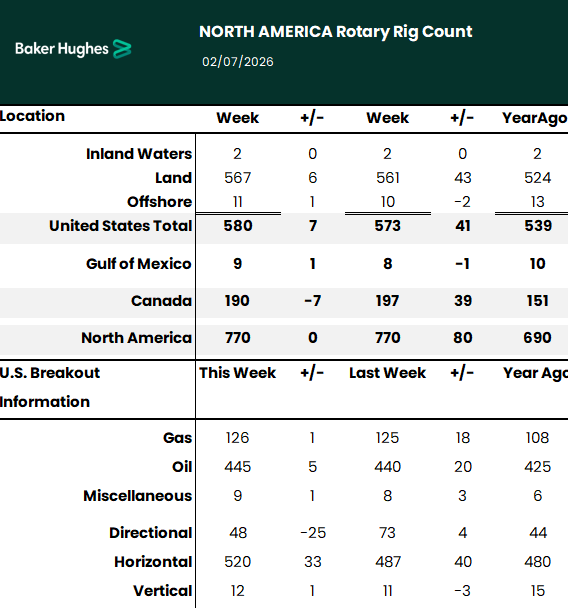This screenshot has height=608, width=568.
Task: Click the Directional change value -25
Action: click(x=313, y=533)
